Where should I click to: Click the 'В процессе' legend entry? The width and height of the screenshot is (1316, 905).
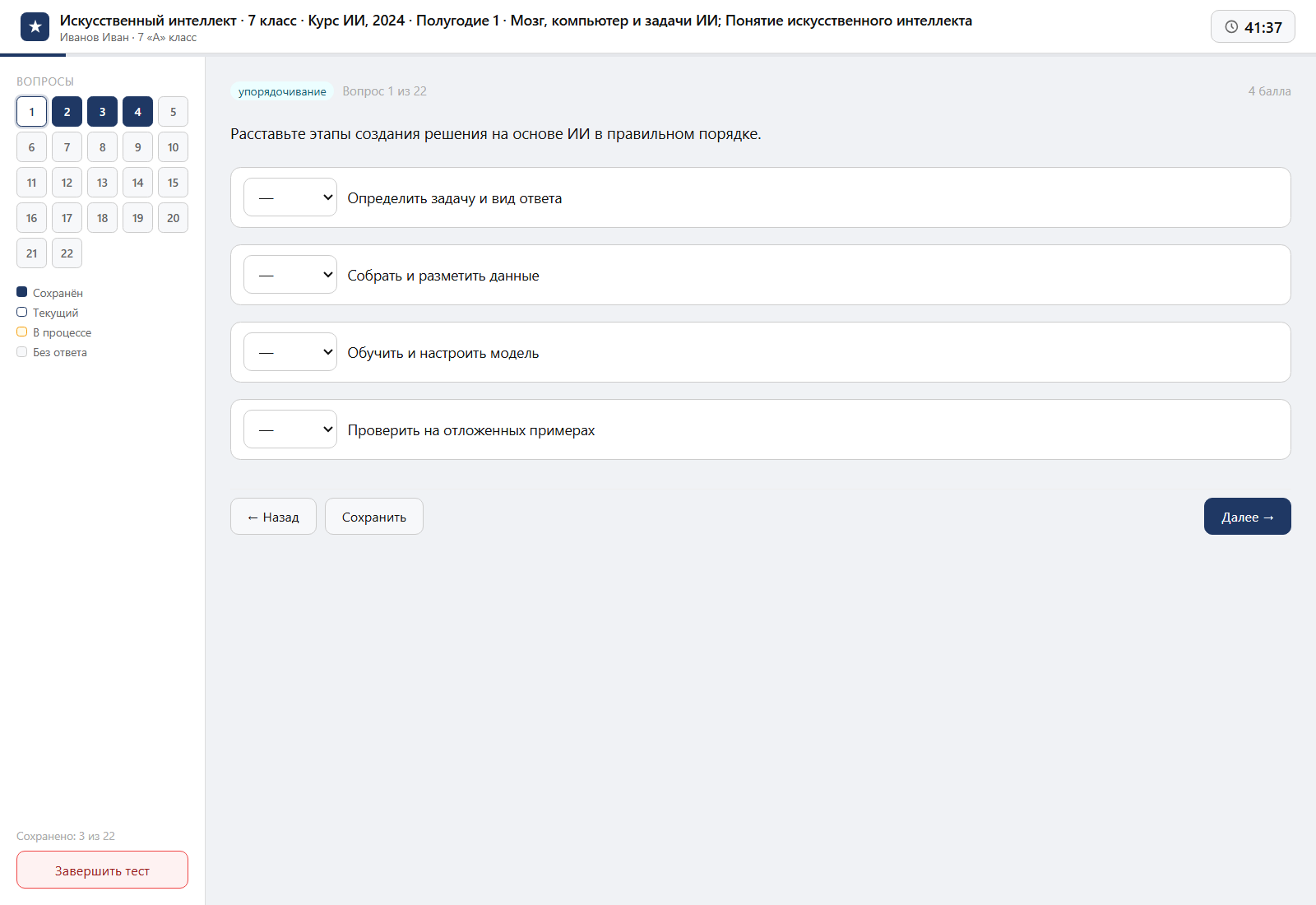point(54,332)
